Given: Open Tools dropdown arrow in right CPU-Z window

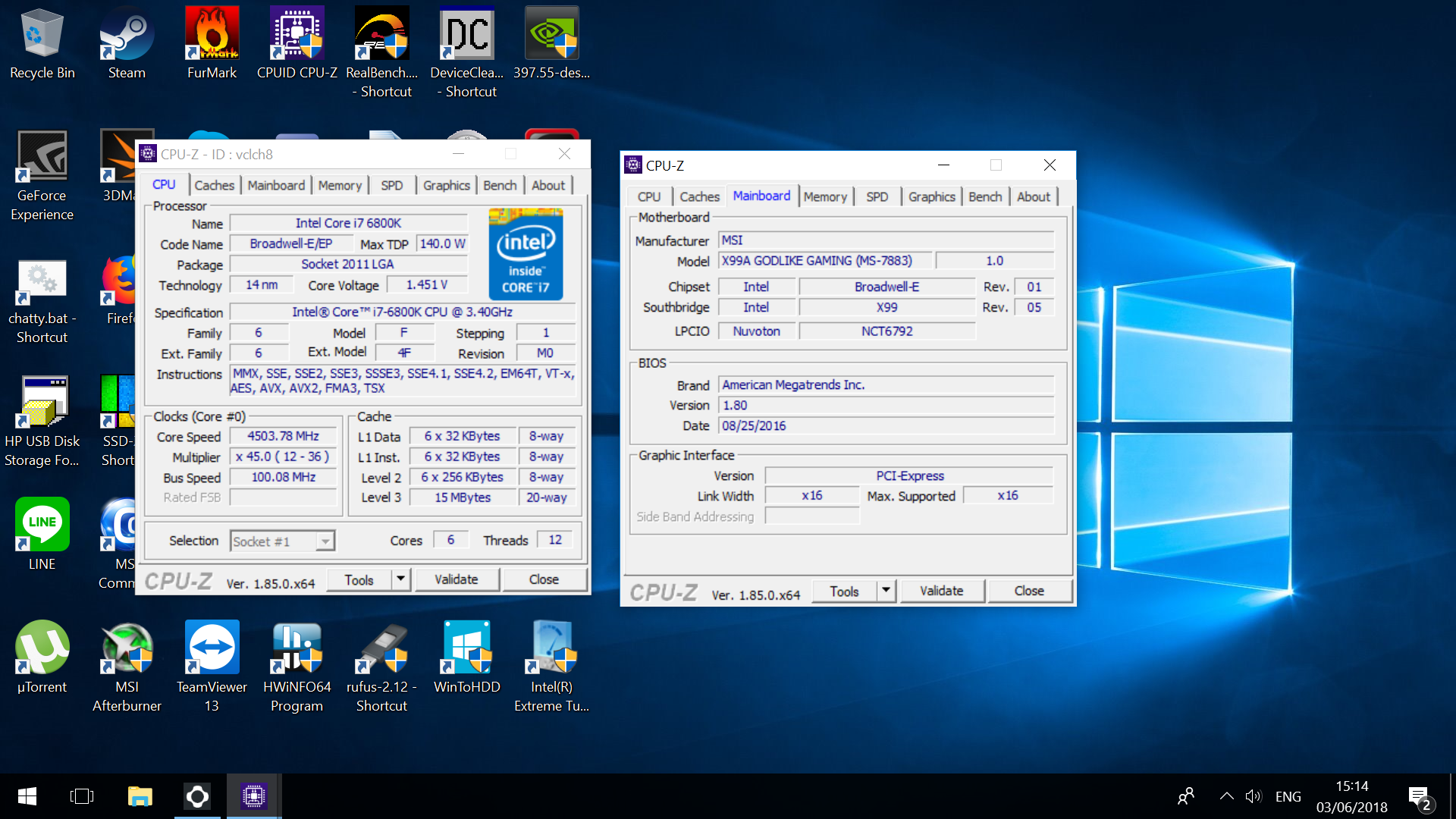Looking at the screenshot, I should [886, 591].
